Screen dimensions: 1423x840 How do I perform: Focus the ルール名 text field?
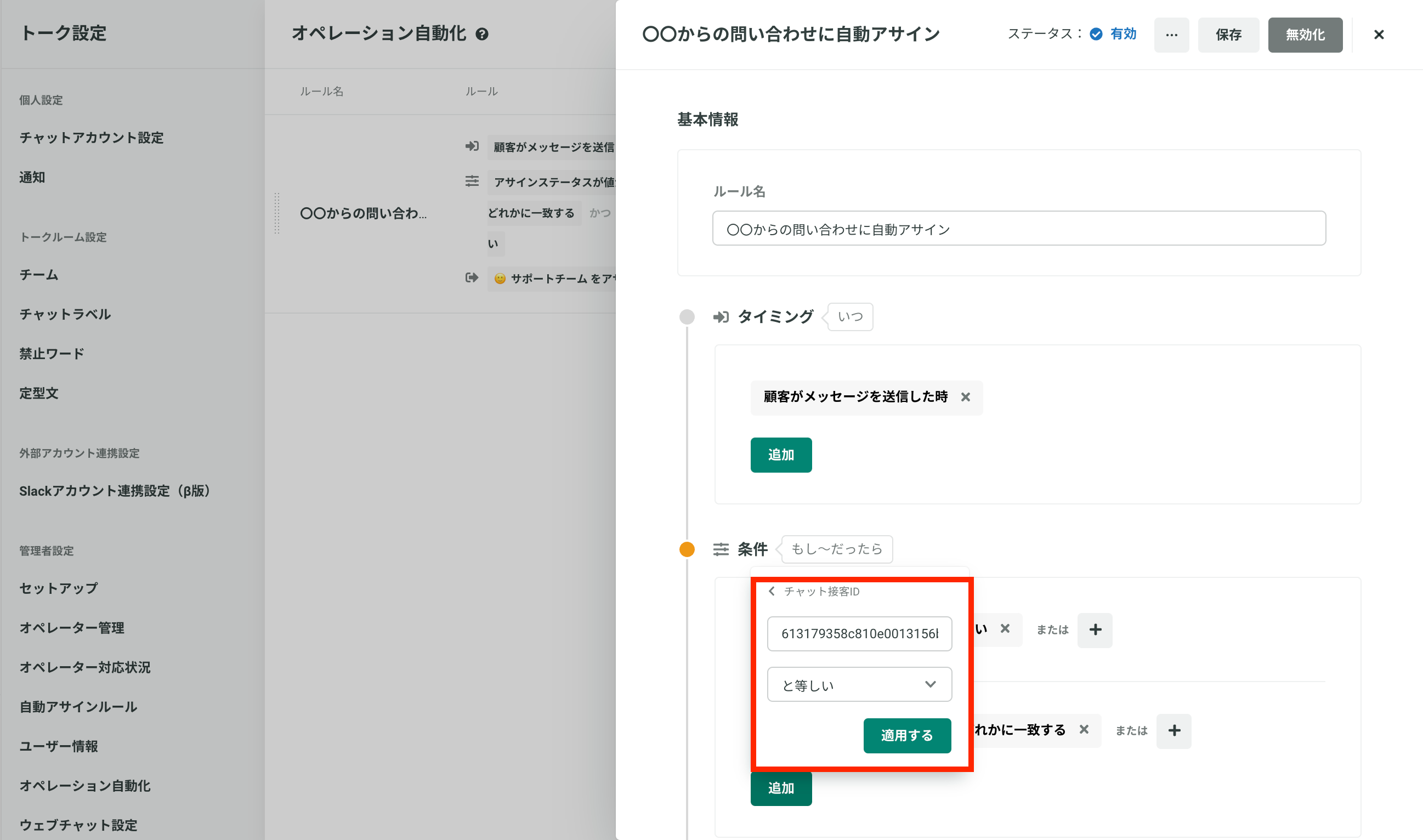point(1018,229)
